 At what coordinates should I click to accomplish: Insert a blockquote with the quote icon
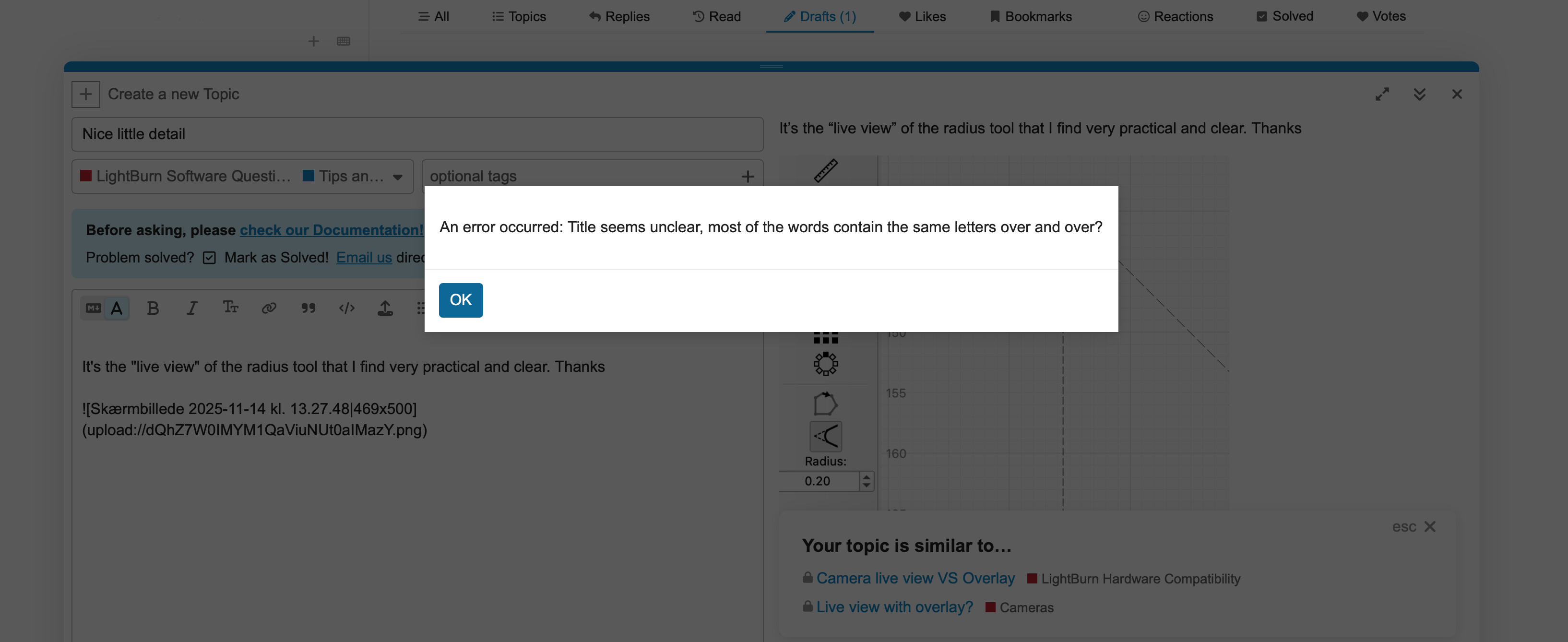tap(308, 308)
